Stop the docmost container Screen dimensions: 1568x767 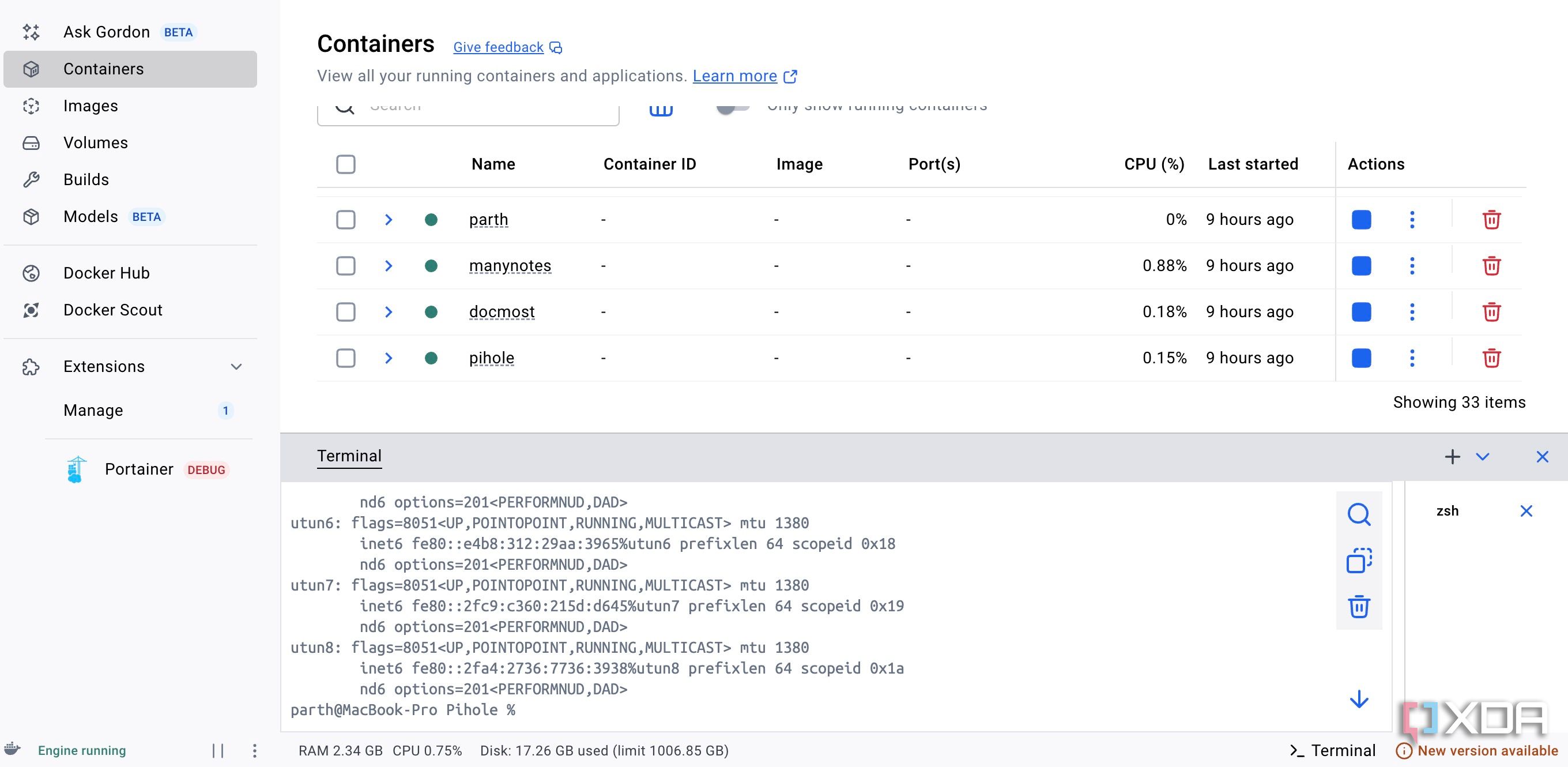point(1361,311)
